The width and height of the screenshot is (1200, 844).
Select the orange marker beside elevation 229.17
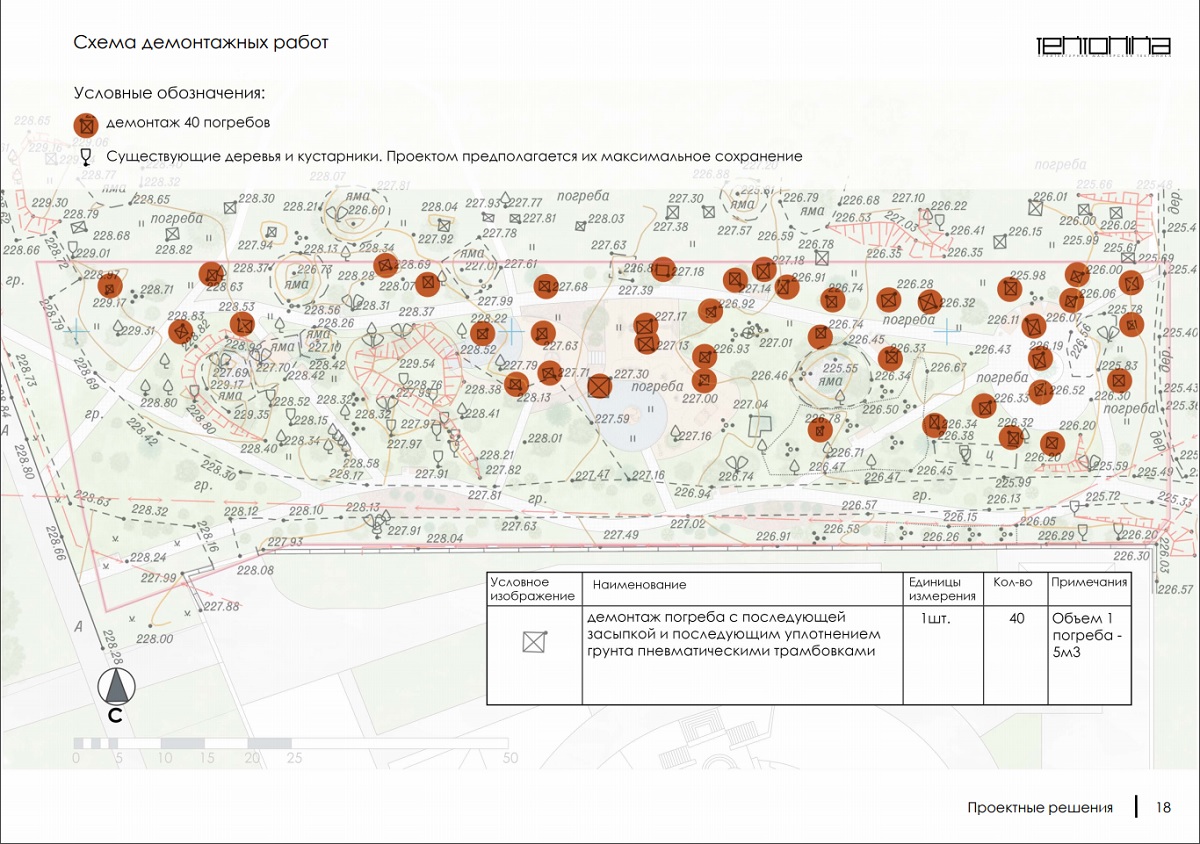(110, 285)
